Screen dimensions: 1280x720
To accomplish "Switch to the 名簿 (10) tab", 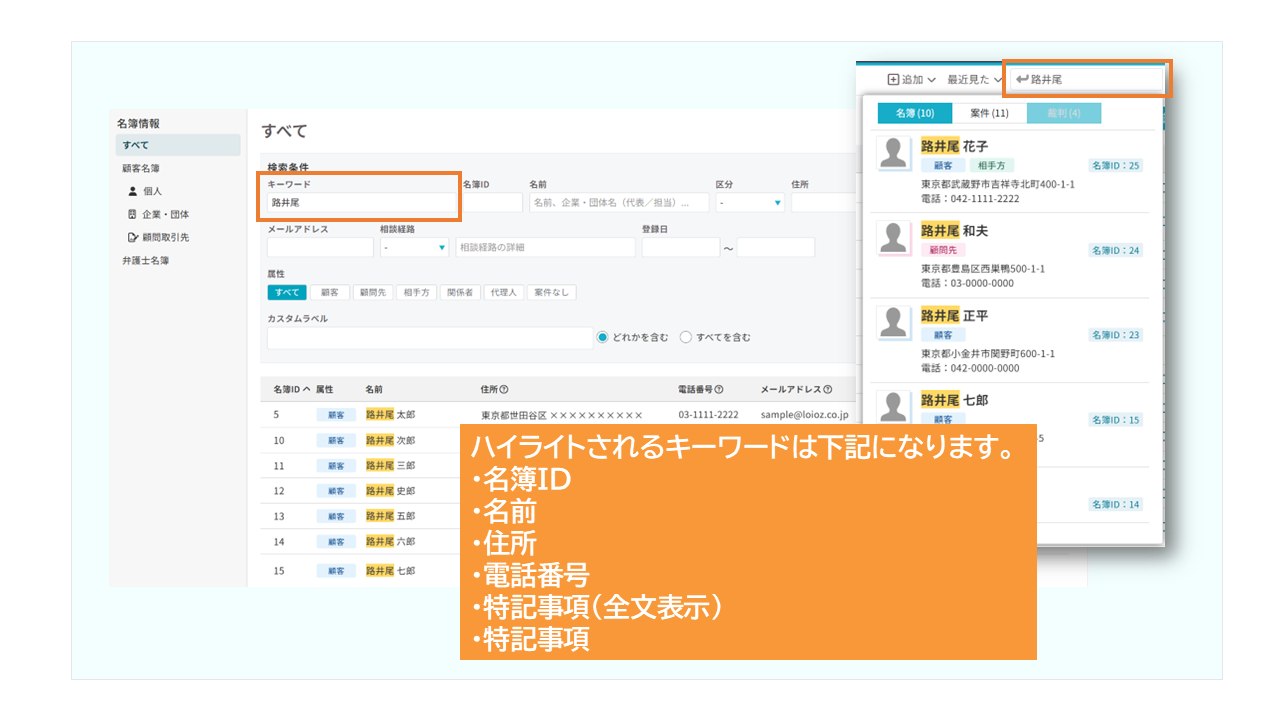I will tap(914, 113).
